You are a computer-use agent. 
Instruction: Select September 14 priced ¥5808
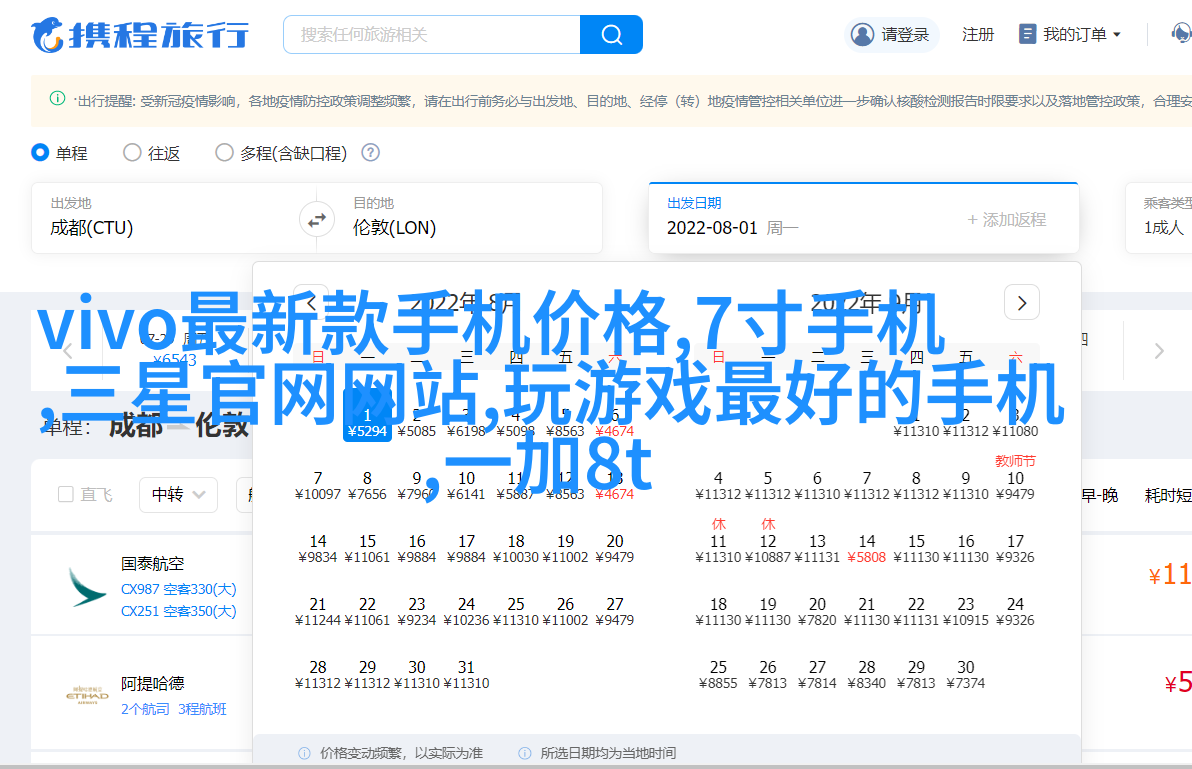pyautogui.click(x=867, y=549)
